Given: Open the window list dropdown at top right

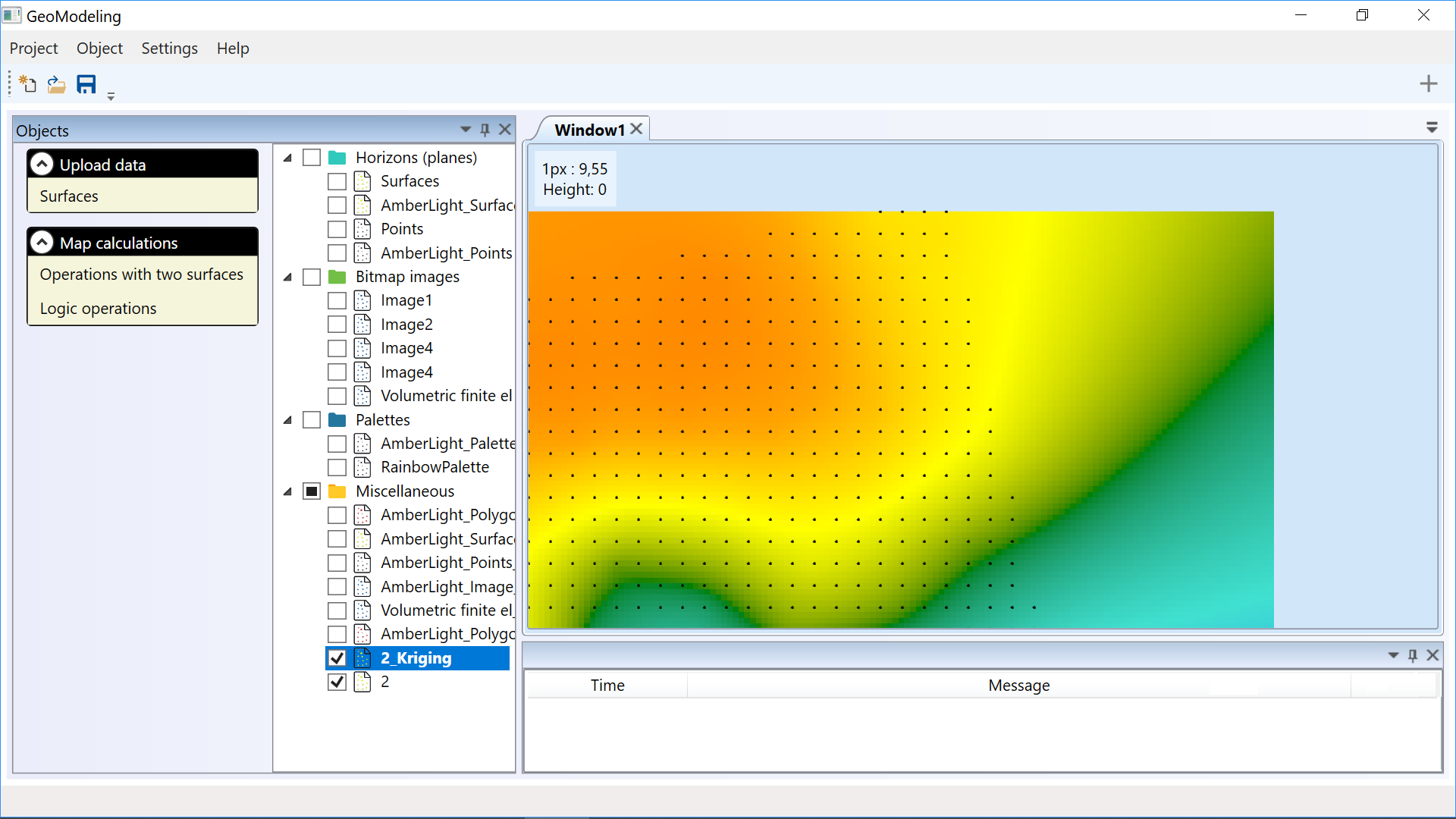Looking at the screenshot, I should 1432,127.
